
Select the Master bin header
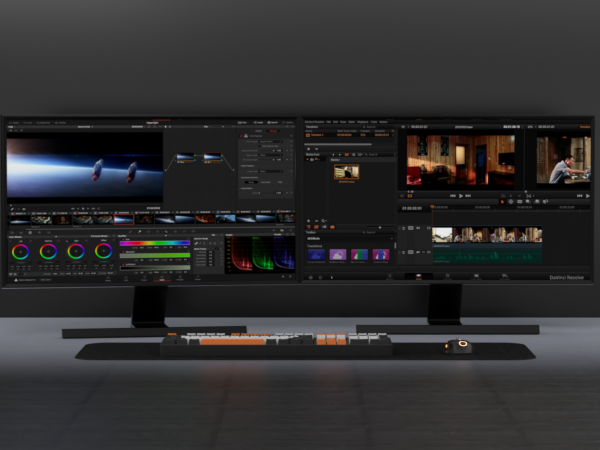pos(335,160)
